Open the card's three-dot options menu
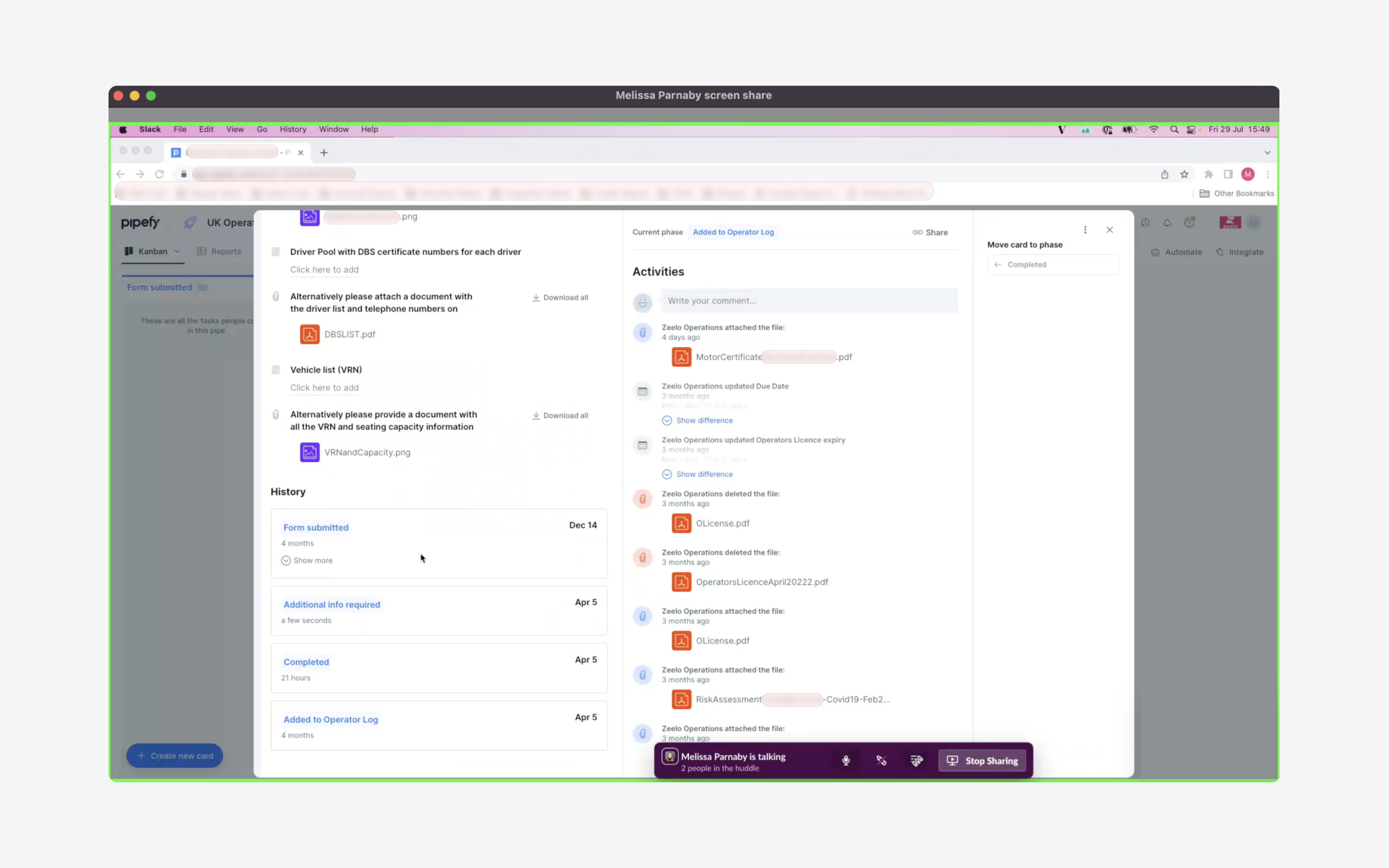This screenshot has height=868, width=1389. pyautogui.click(x=1085, y=229)
